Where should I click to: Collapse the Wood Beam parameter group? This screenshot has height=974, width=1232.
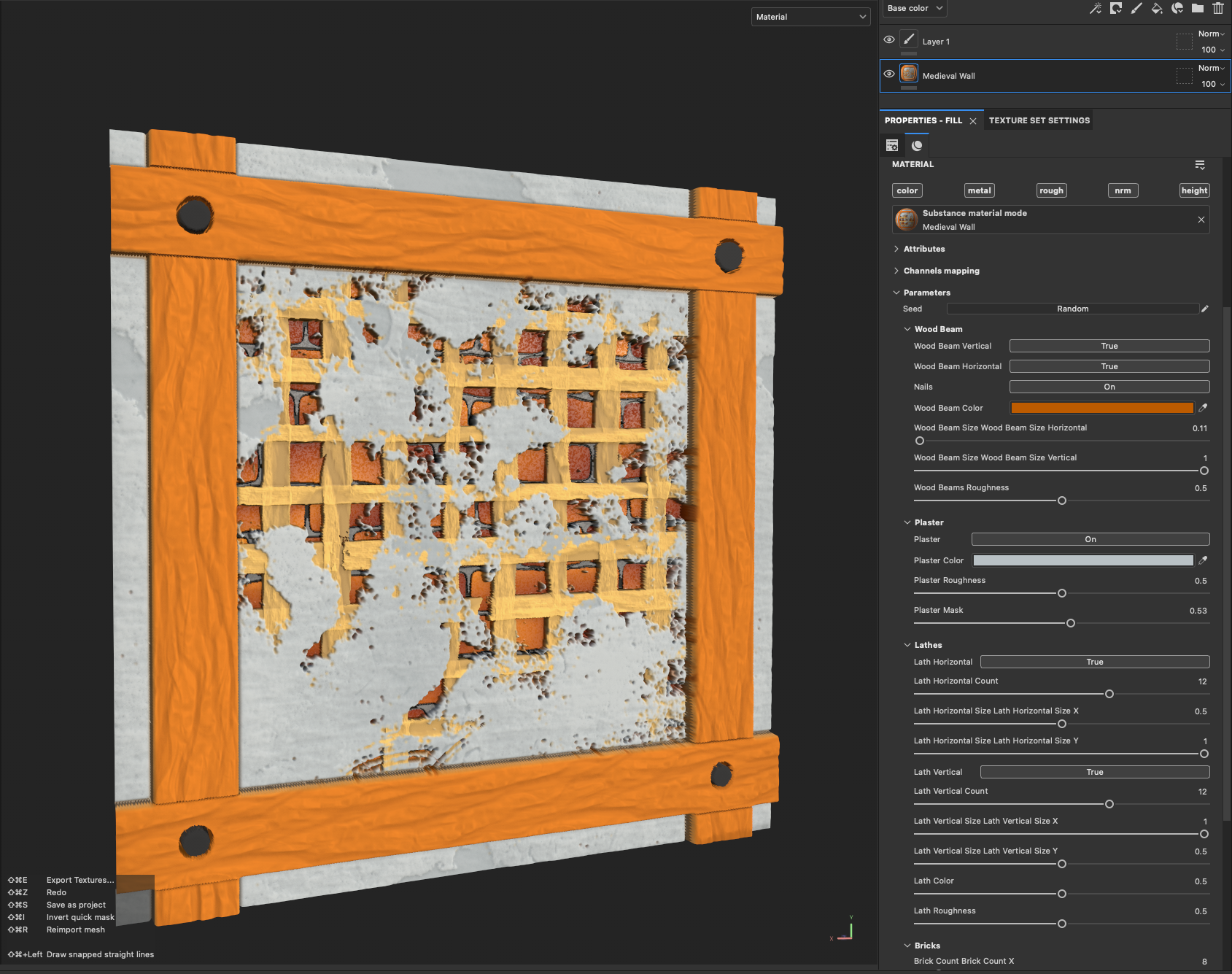(x=907, y=329)
